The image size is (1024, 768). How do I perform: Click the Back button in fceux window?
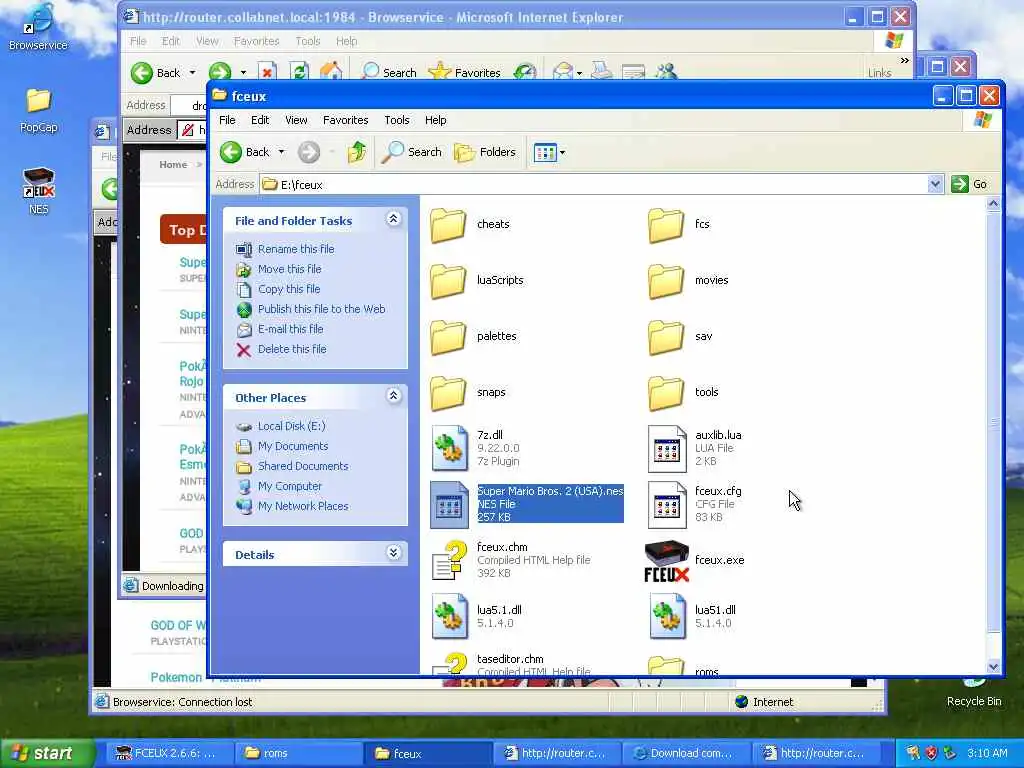pos(244,152)
